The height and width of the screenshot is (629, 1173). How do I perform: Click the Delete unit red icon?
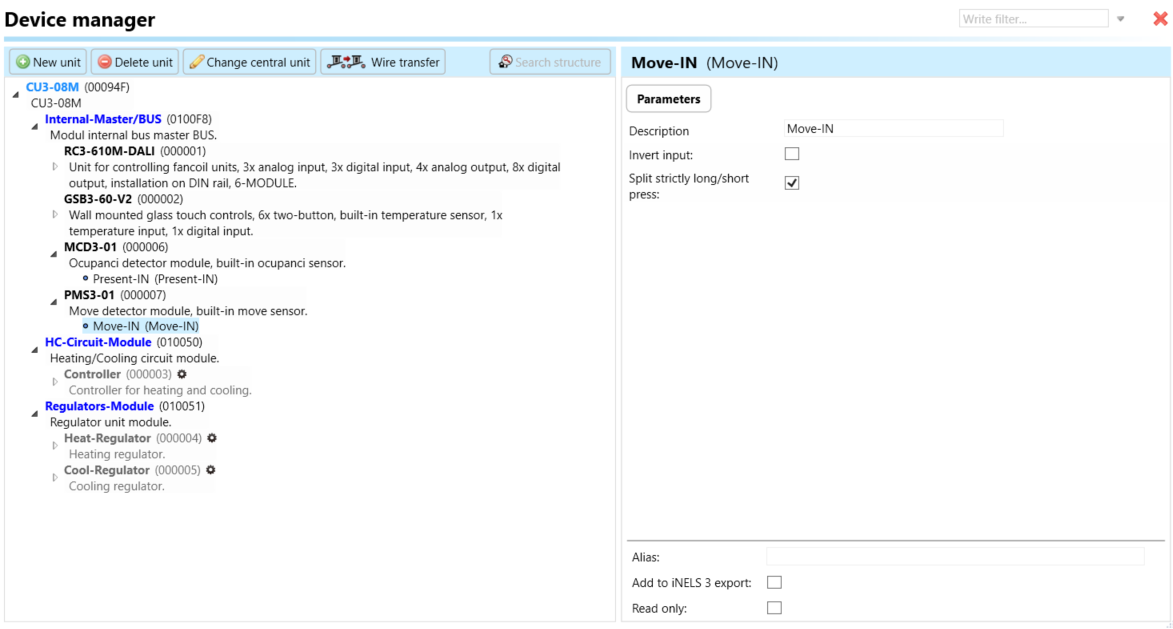pos(105,62)
